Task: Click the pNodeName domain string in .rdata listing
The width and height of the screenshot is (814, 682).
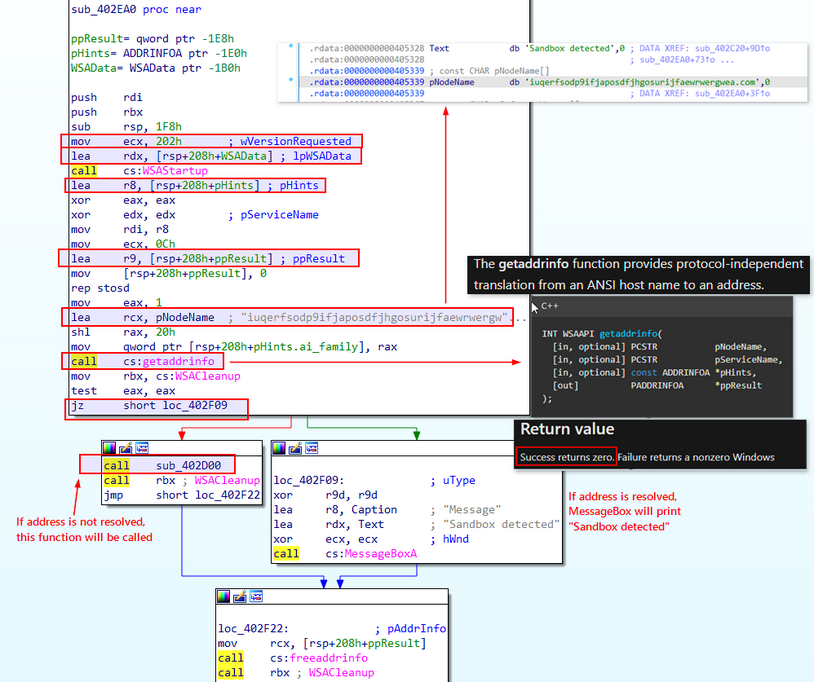Action: (643, 82)
